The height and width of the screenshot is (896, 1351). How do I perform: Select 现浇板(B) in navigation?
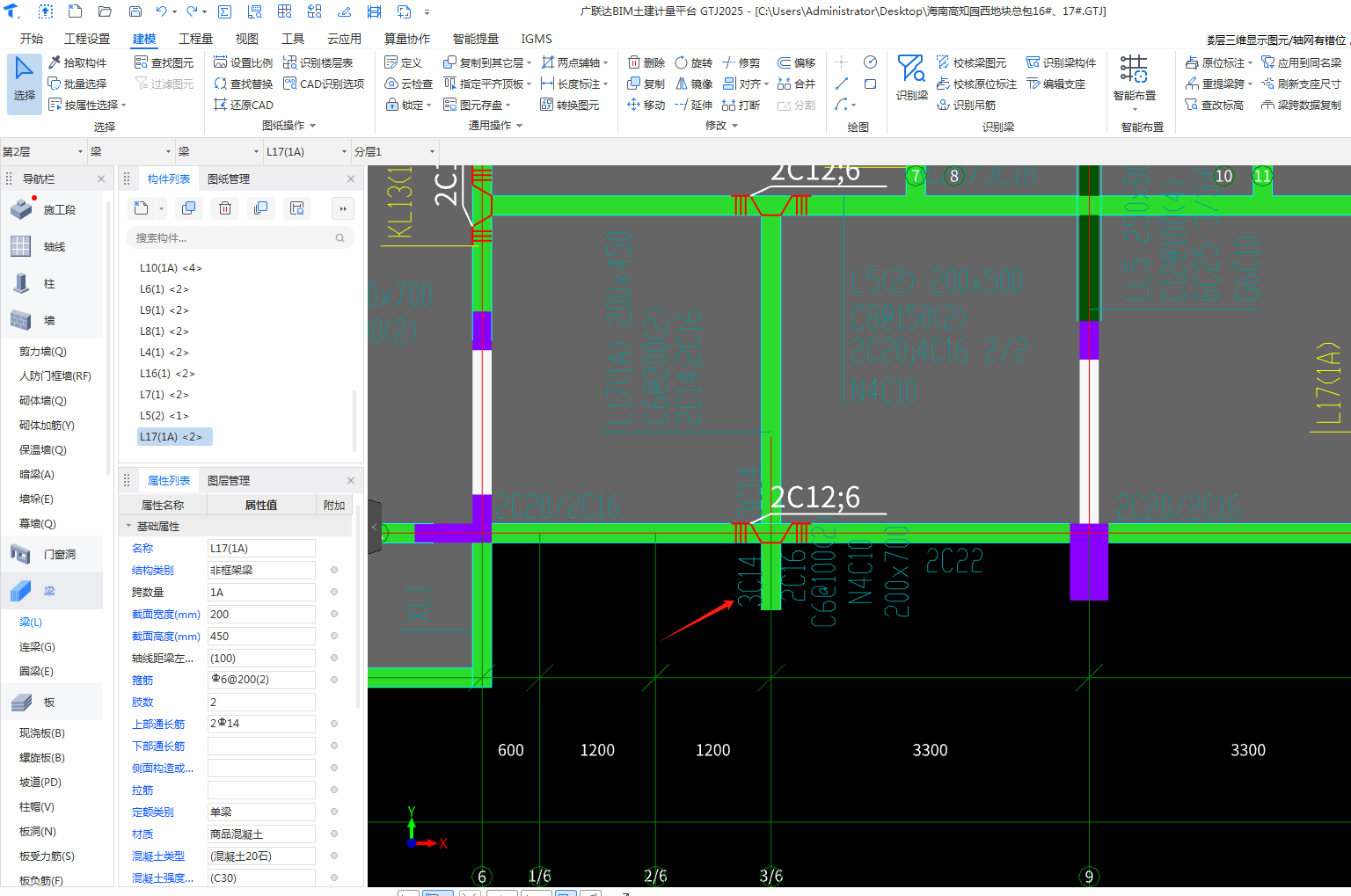click(x=42, y=732)
